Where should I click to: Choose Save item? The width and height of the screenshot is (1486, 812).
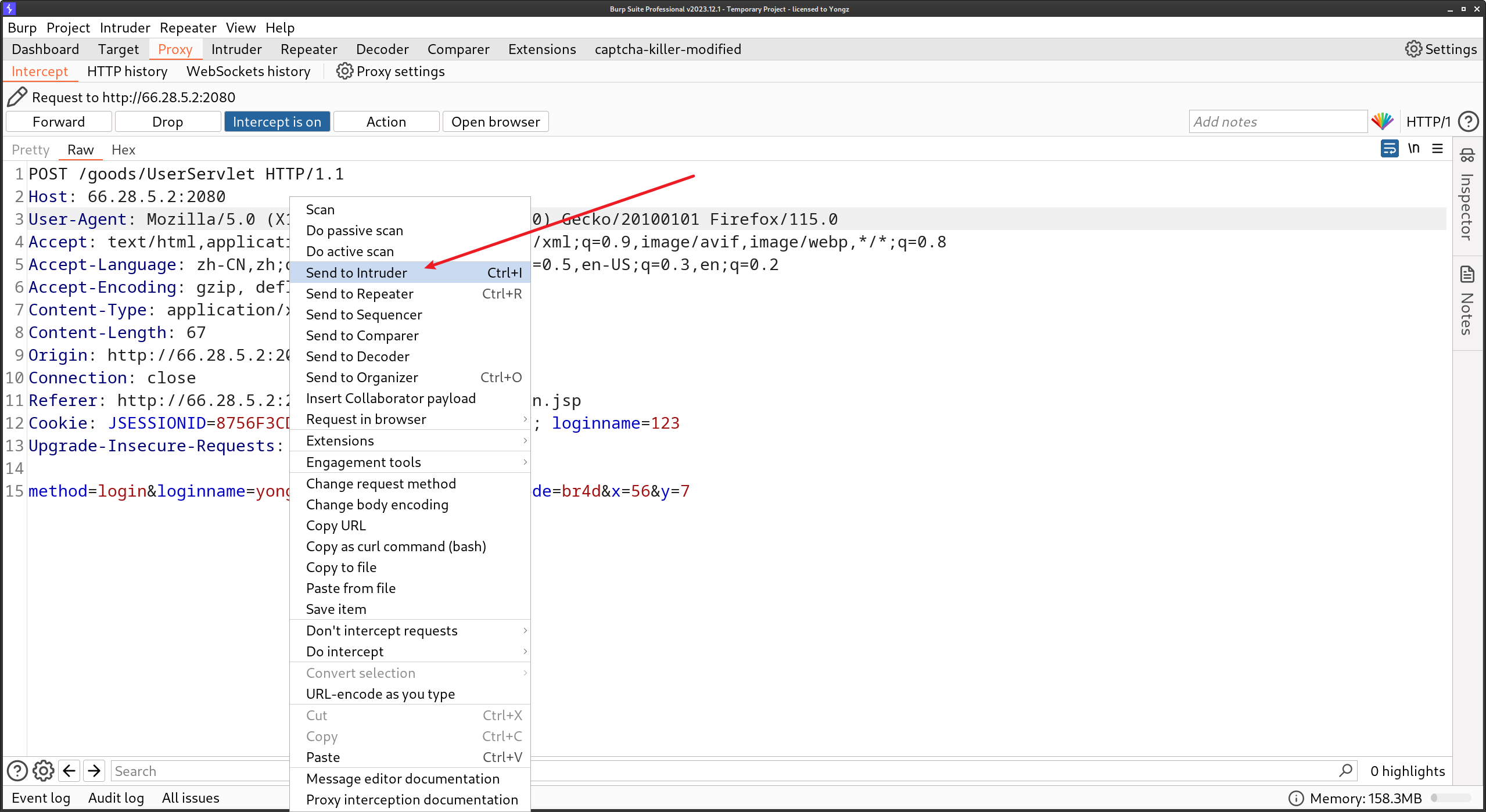(x=410, y=609)
